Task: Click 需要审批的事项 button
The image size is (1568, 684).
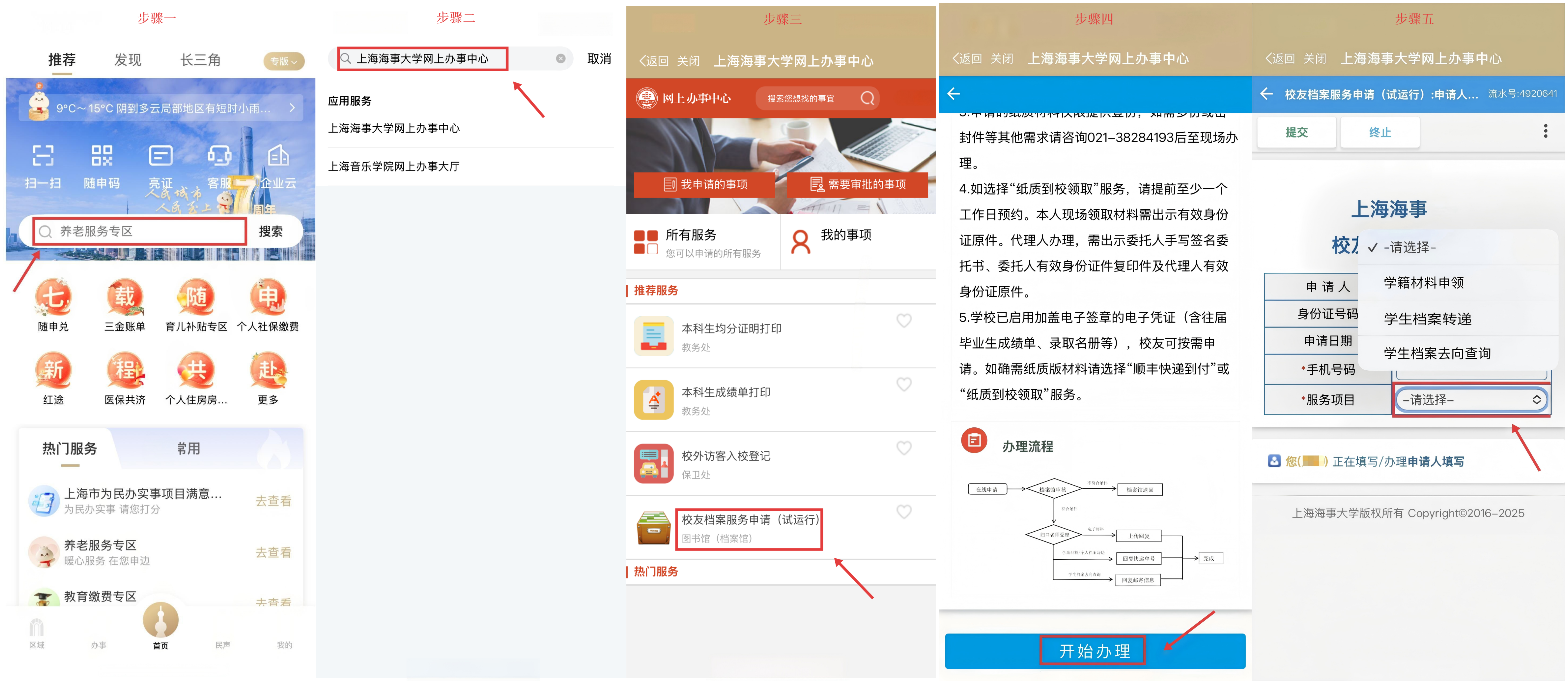Action: pyautogui.click(x=858, y=184)
